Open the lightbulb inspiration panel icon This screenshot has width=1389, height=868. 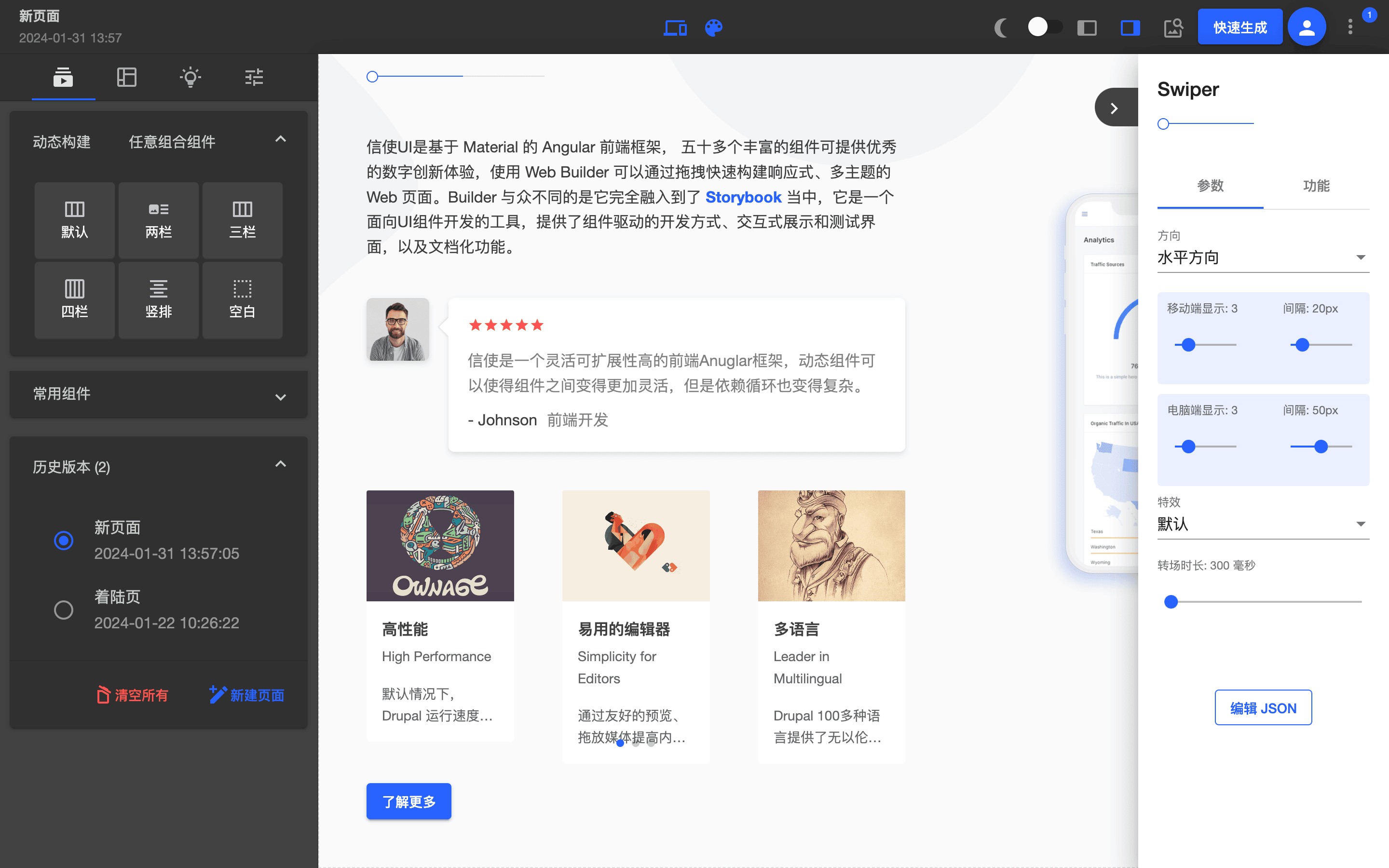tap(190, 77)
